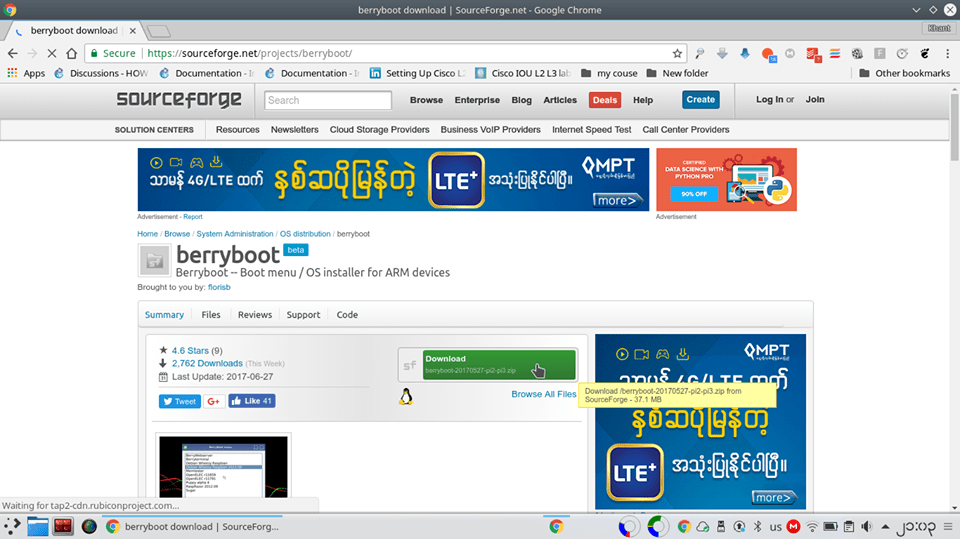Open the 'my couse' bookmarks folder

click(609, 73)
